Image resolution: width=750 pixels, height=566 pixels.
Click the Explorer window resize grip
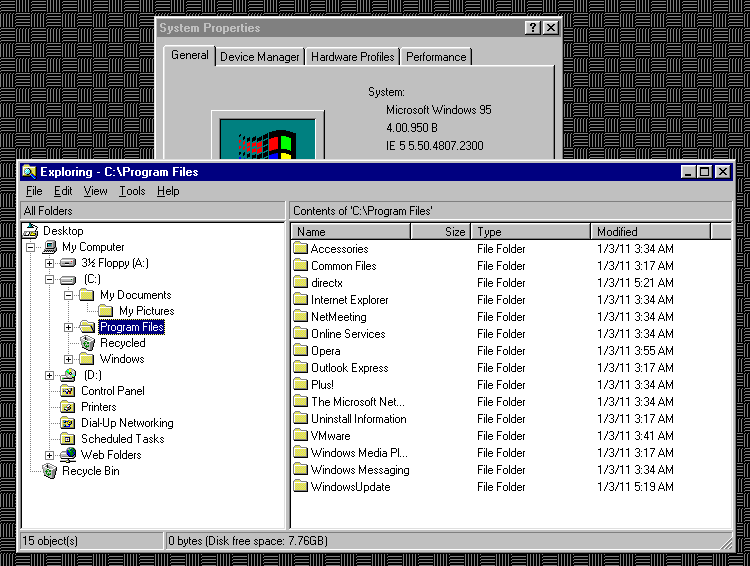[726, 542]
